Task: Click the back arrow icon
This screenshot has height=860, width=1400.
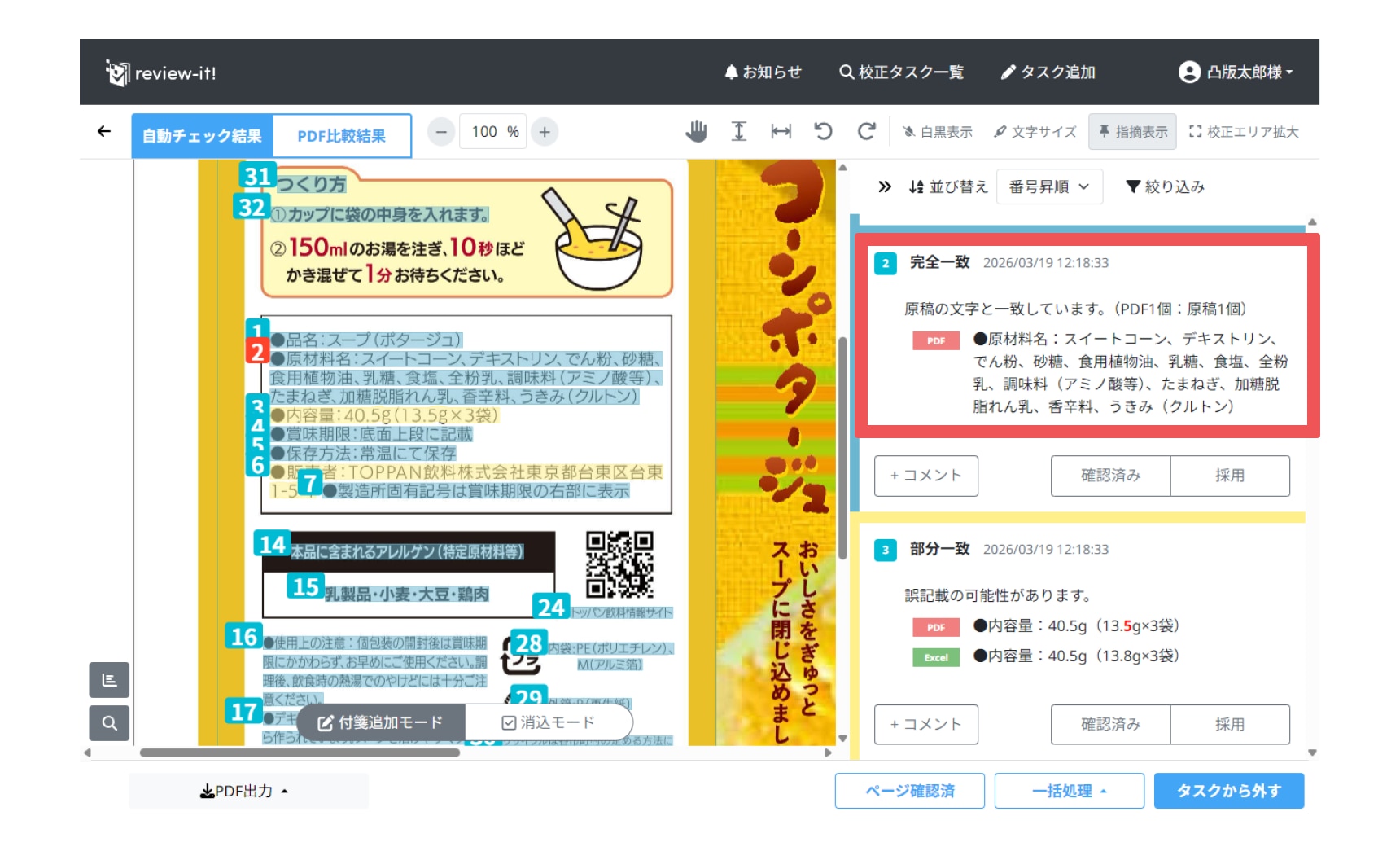Action: (104, 131)
